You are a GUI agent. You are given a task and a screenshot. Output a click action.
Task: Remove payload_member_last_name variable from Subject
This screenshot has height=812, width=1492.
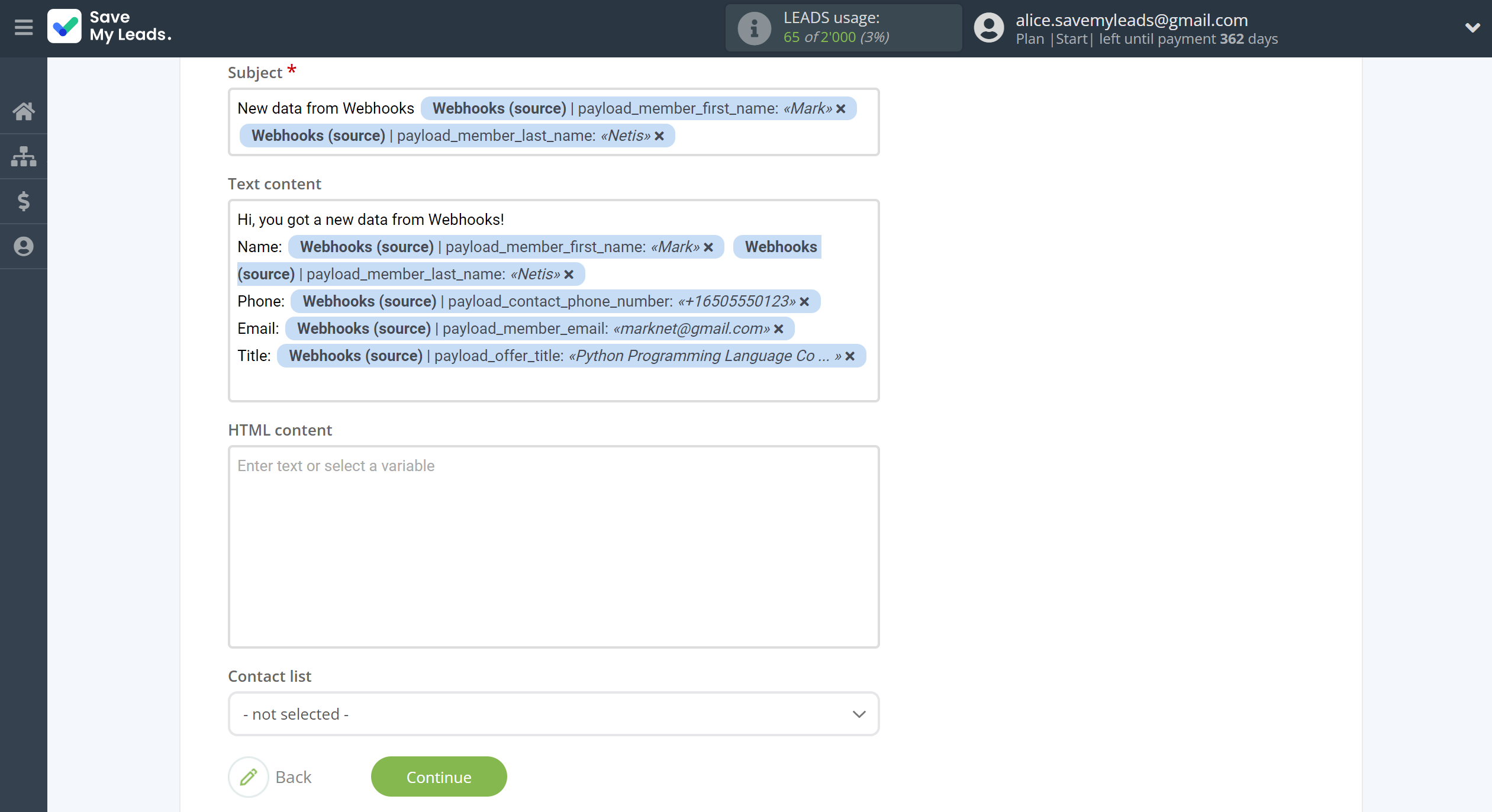[x=661, y=135]
